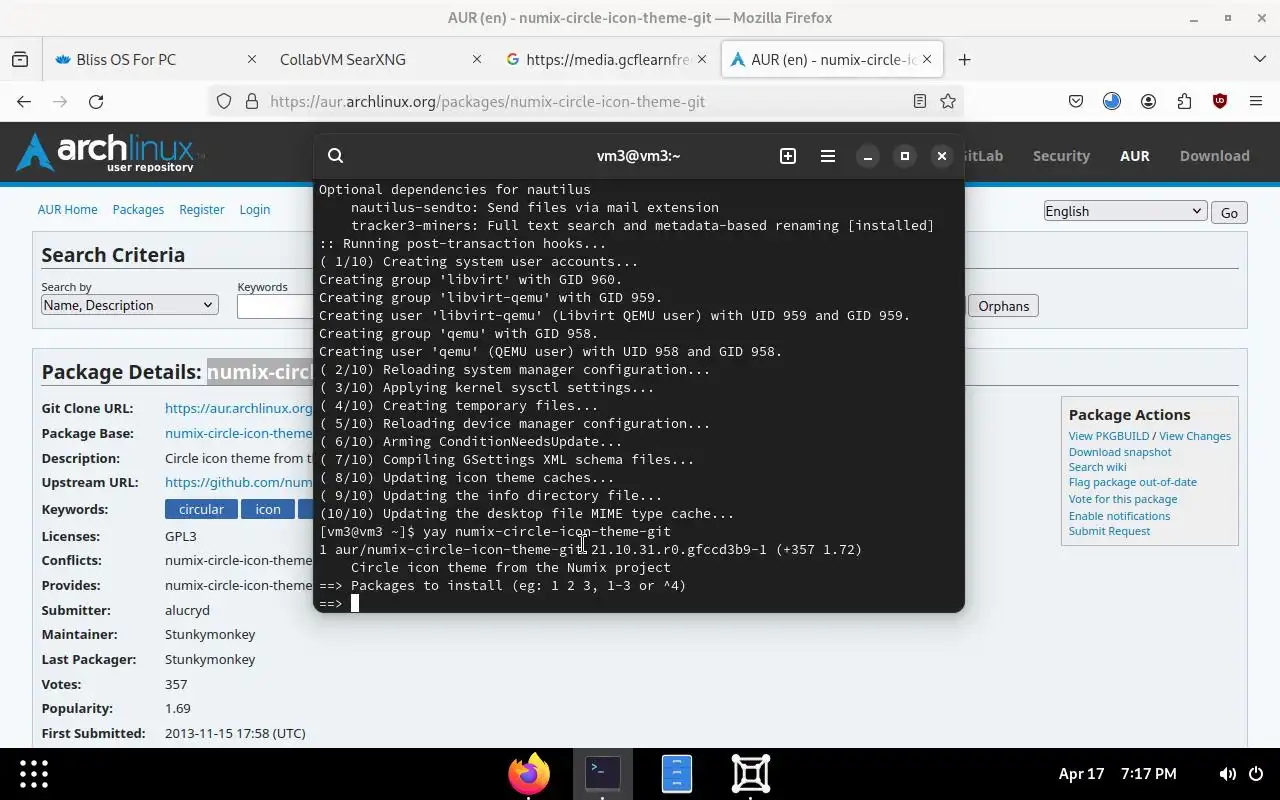Image resolution: width=1280 pixels, height=800 pixels.
Task: Open Search wiki link
Action: (x=1097, y=467)
